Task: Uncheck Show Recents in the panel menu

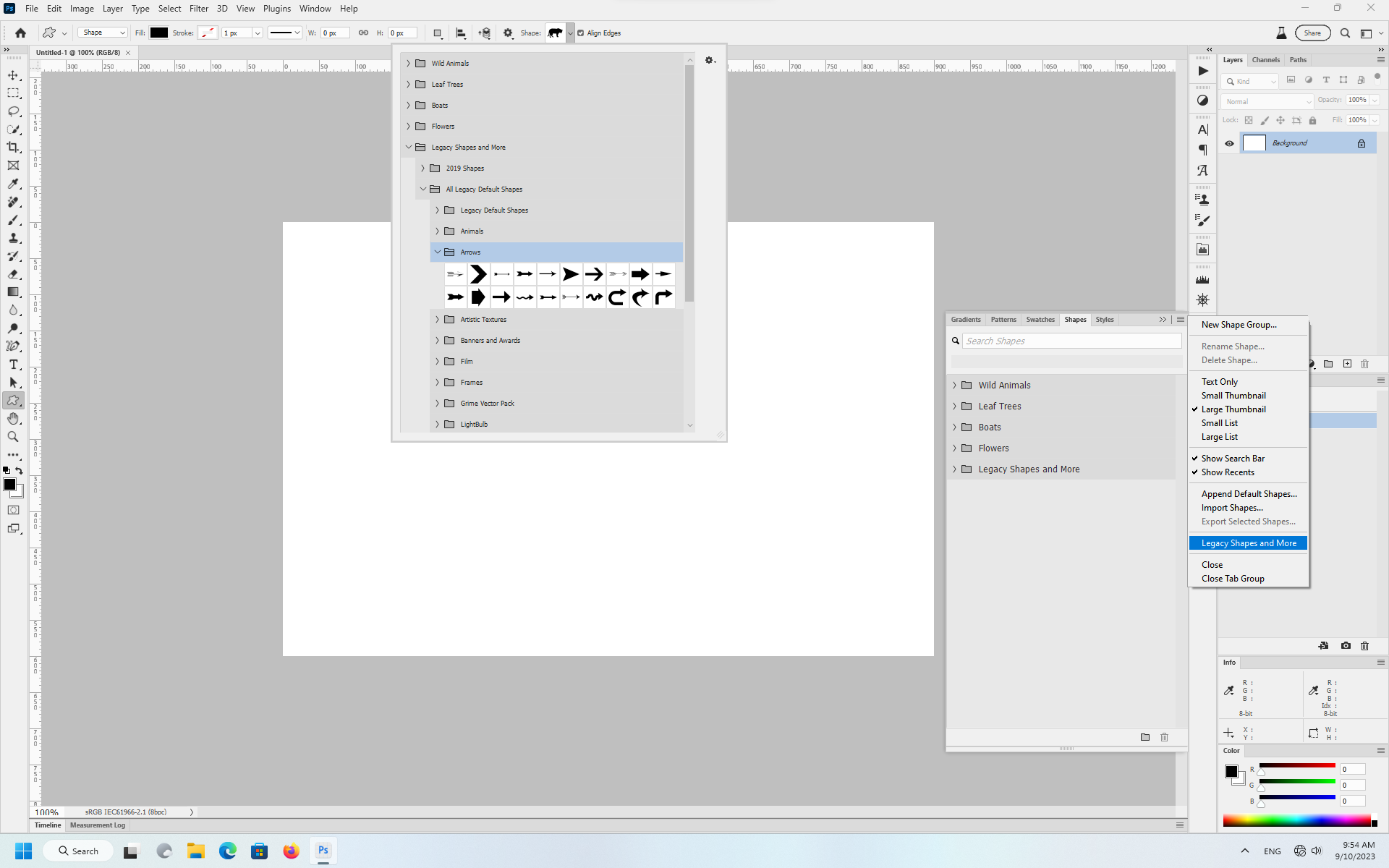Action: point(1228,472)
